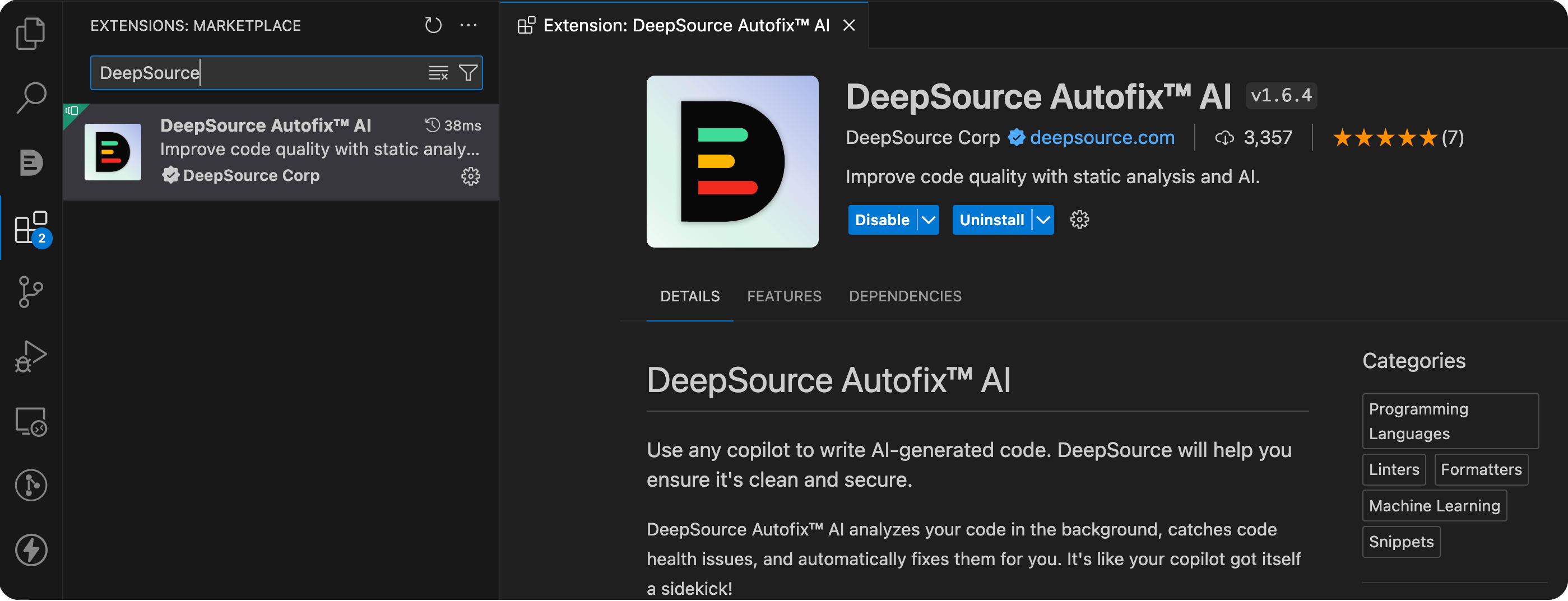Open the deepsource.com publisher link
This screenshot has height=601, width=1568.
[1102, 137]
